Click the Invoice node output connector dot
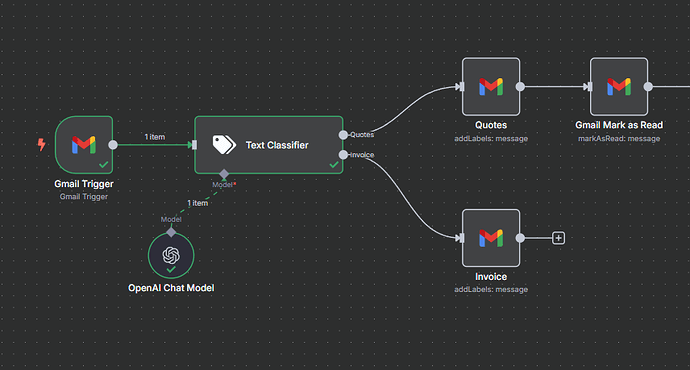The height and width of the screenshot is (370, 690). [520, 238]
